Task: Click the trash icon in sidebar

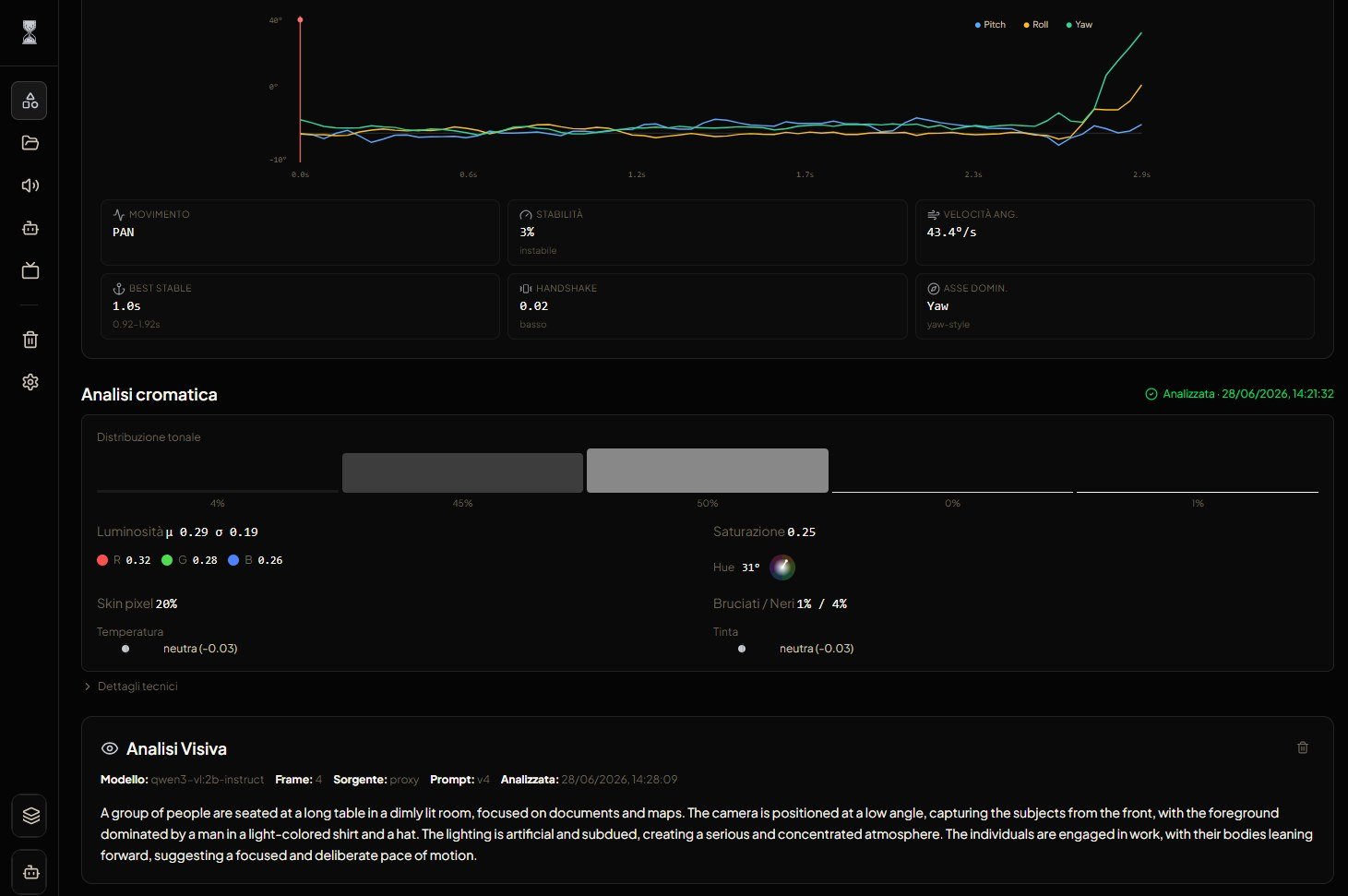Action: 30,340
